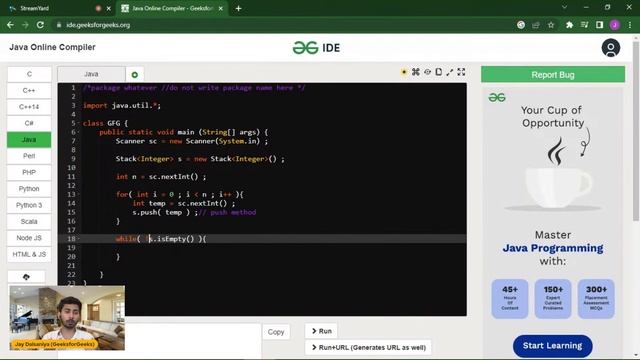Toggle the editor theme sun icon
This screenshot has height=360, width=640.
(404, 72)
